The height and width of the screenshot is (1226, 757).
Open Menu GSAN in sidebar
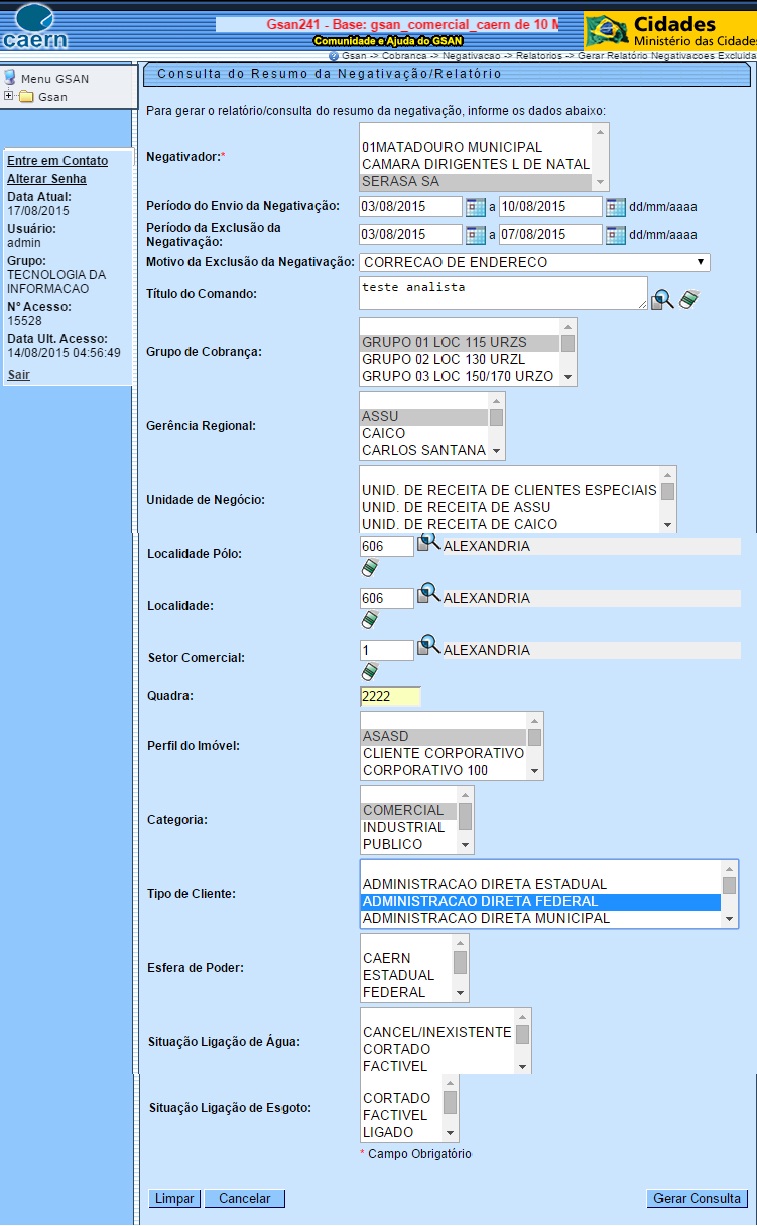click(54, 79)
